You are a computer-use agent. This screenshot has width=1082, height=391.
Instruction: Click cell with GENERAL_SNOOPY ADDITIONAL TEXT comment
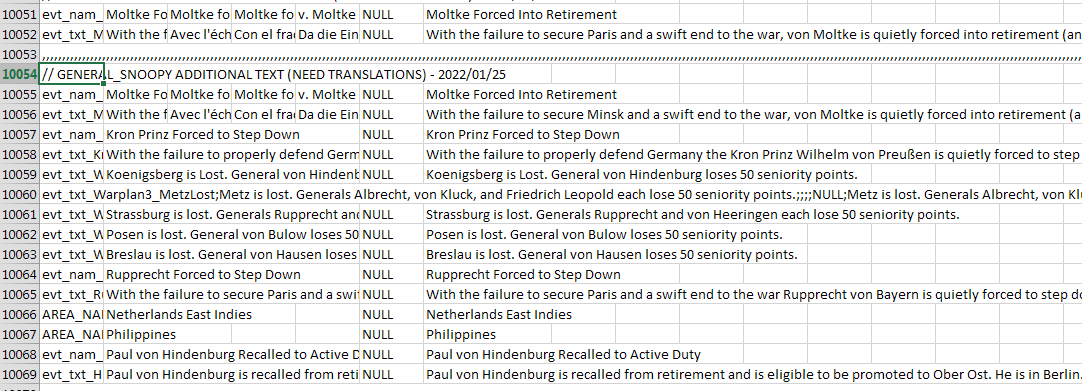tap(72, 74)
